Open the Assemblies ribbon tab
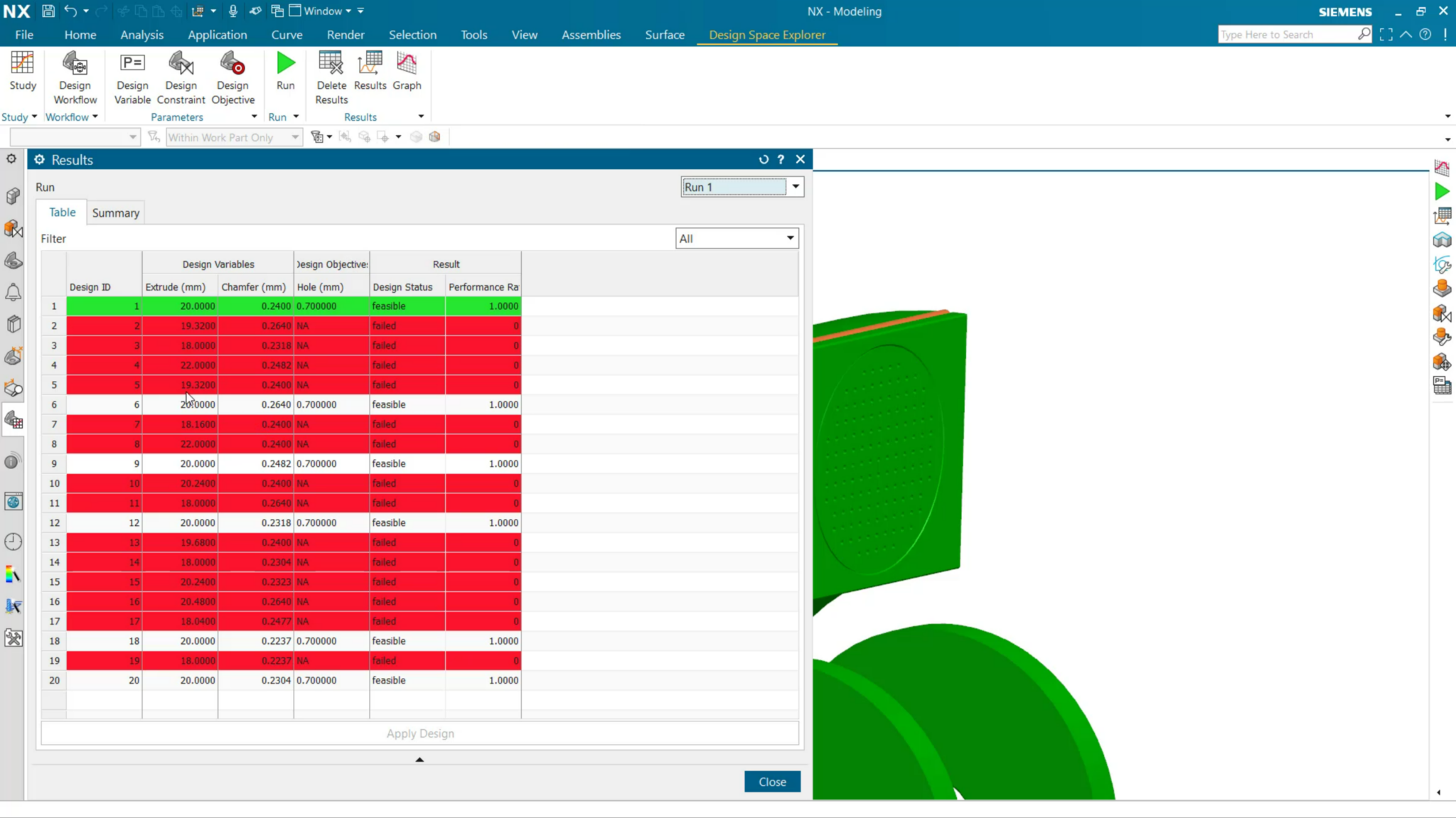This screenshot has height=818, width=1456. pyautogui.click(x=591, y=34)
